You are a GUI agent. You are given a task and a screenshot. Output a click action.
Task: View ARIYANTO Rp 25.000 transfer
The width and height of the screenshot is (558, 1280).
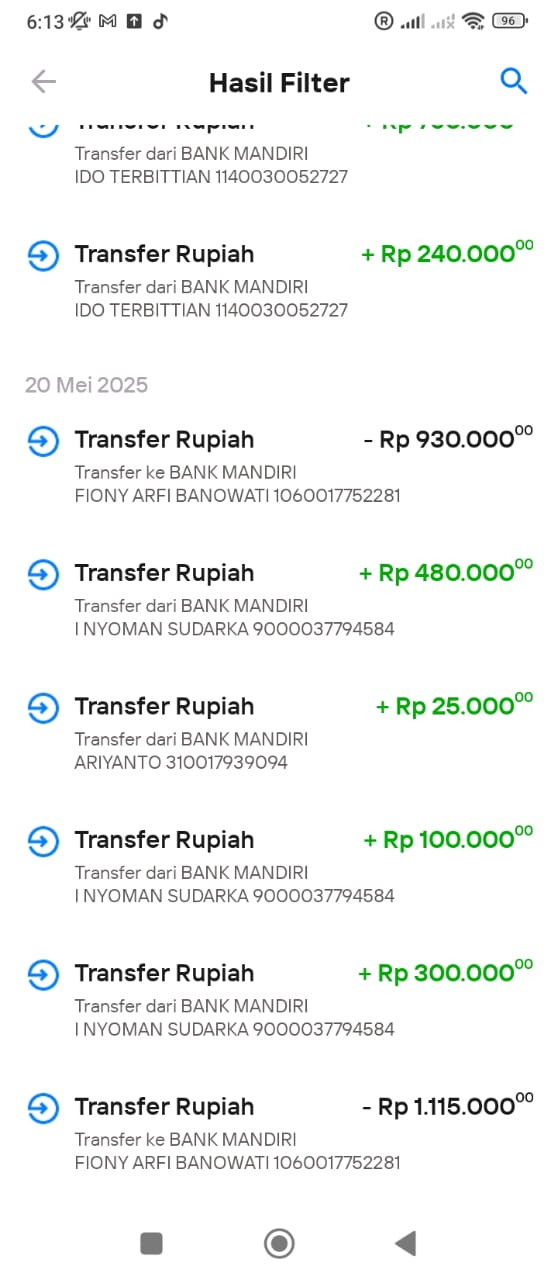point(279,732)
